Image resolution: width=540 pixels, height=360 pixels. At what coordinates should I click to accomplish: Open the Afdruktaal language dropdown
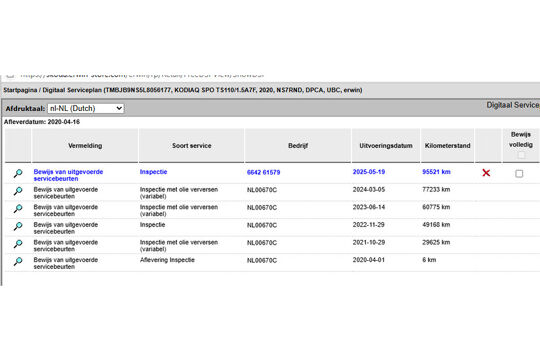point(86,109)
